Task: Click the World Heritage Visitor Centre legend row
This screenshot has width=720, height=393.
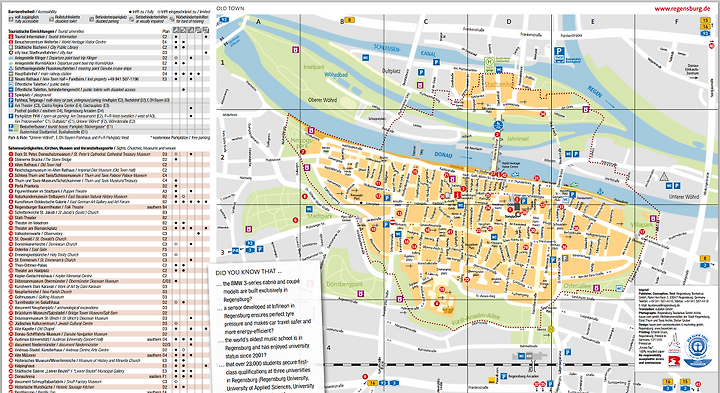Action: (109, 42)
